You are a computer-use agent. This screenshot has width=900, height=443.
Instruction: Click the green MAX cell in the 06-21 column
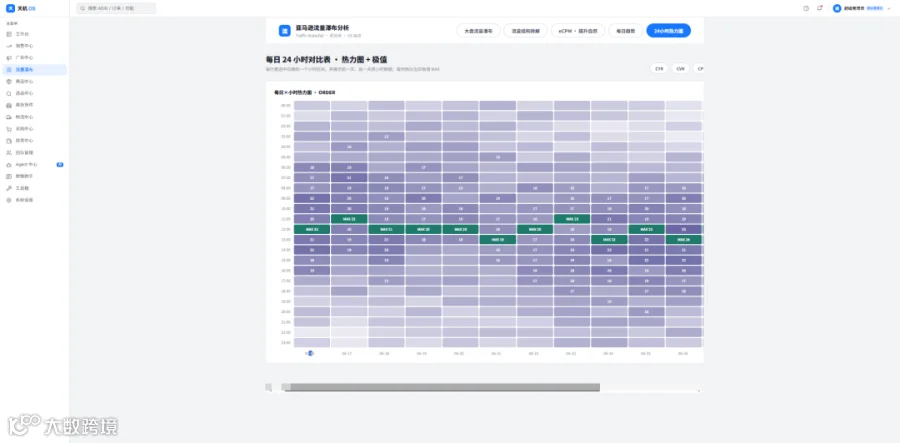[x=498, y=239]
